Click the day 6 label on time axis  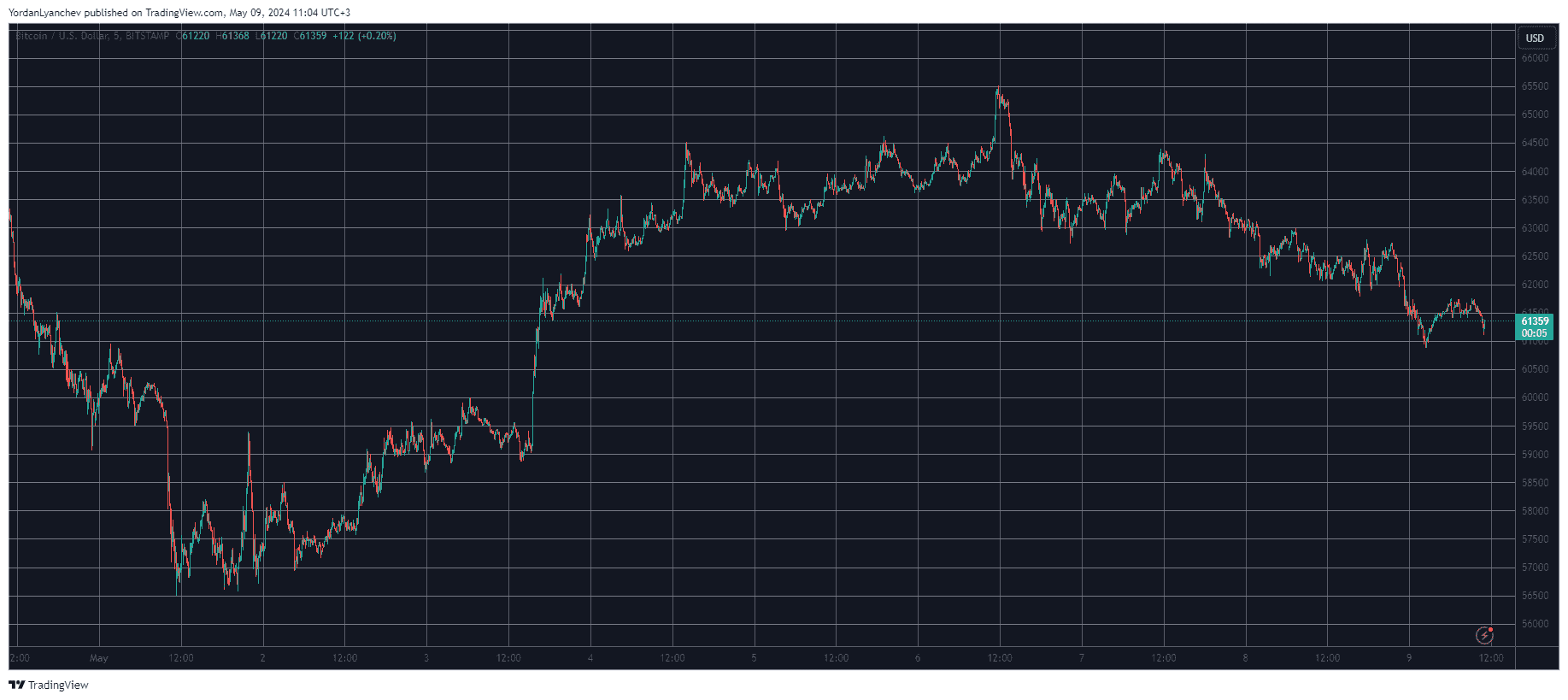tap(918, 658)
